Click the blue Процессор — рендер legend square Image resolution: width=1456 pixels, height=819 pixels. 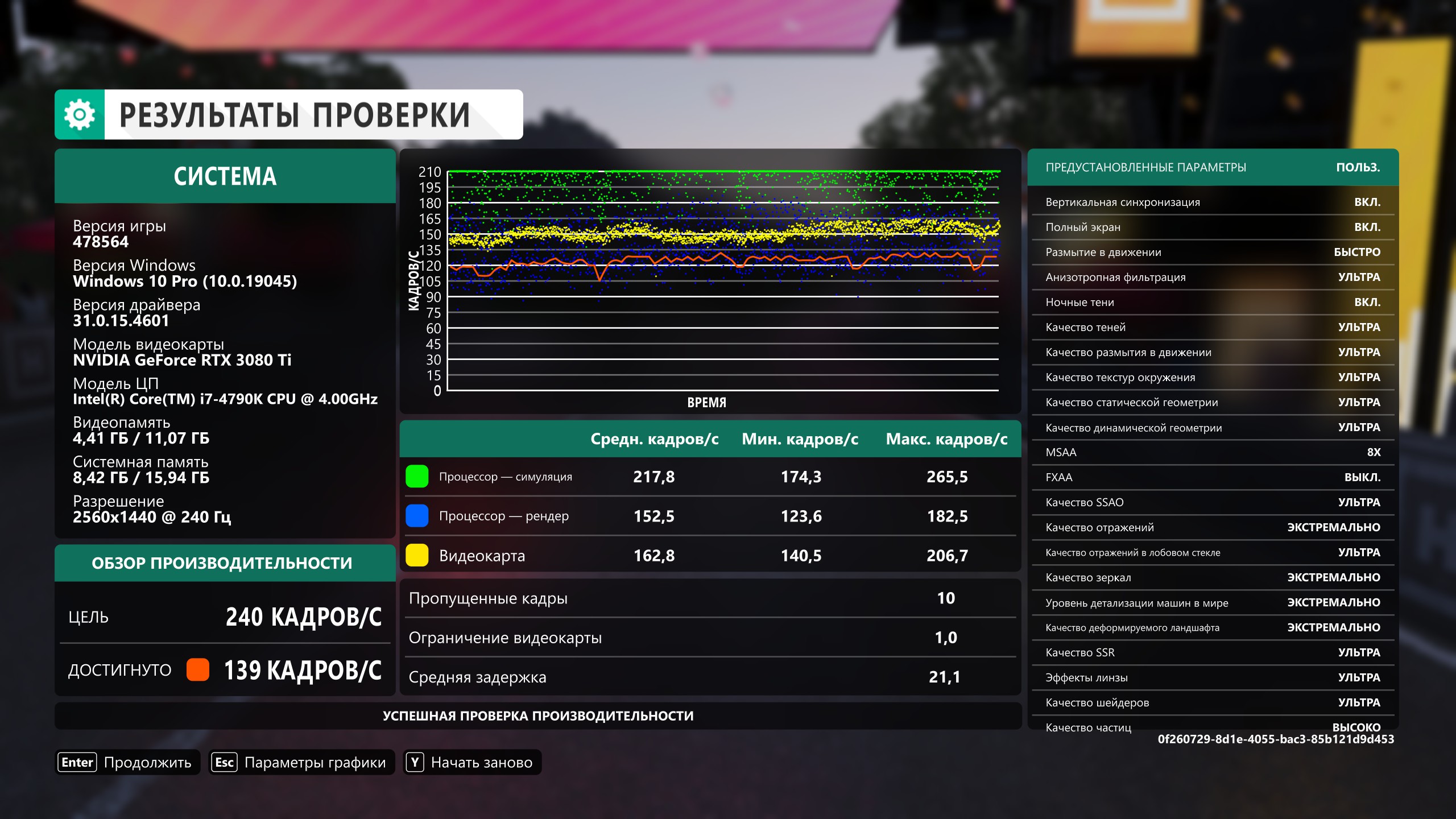click(x=417, y=516)
